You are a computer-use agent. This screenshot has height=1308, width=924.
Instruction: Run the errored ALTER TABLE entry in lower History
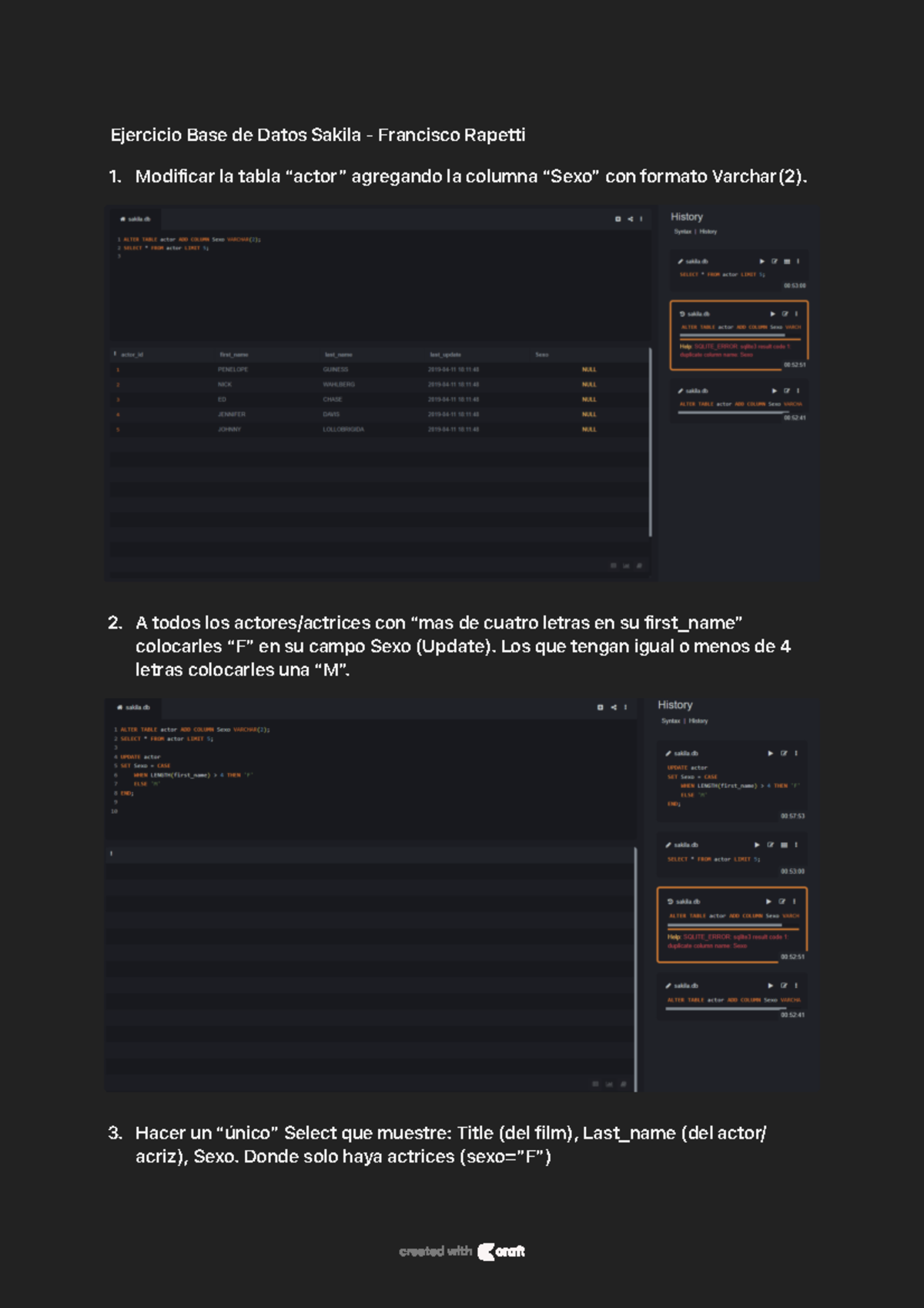coord(768,901)
